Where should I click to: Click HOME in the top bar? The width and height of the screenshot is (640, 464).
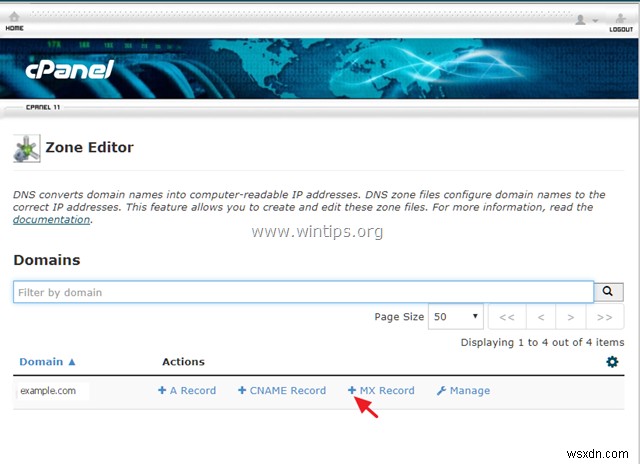(x=15, y=29)
